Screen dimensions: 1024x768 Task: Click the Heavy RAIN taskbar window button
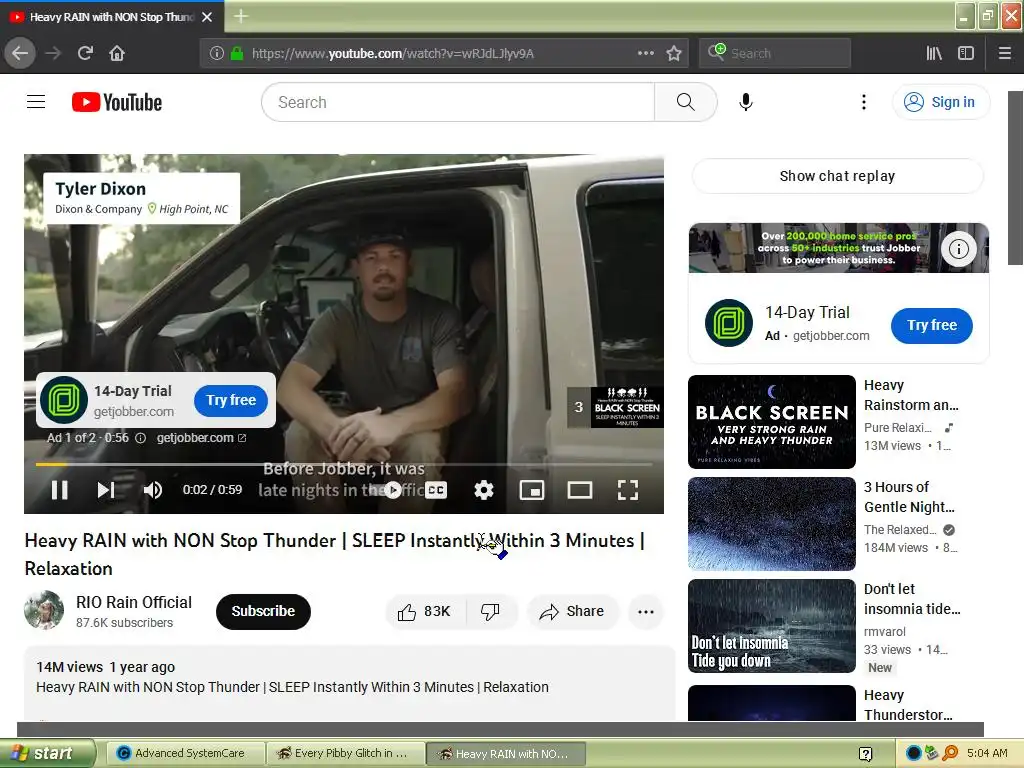click(505, 754)
